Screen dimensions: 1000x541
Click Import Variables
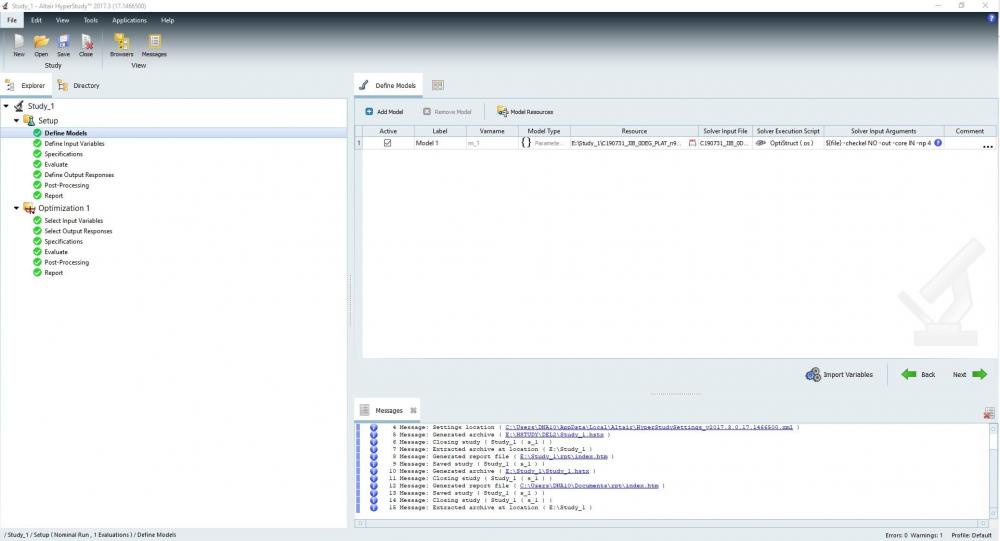click(839, 374)
